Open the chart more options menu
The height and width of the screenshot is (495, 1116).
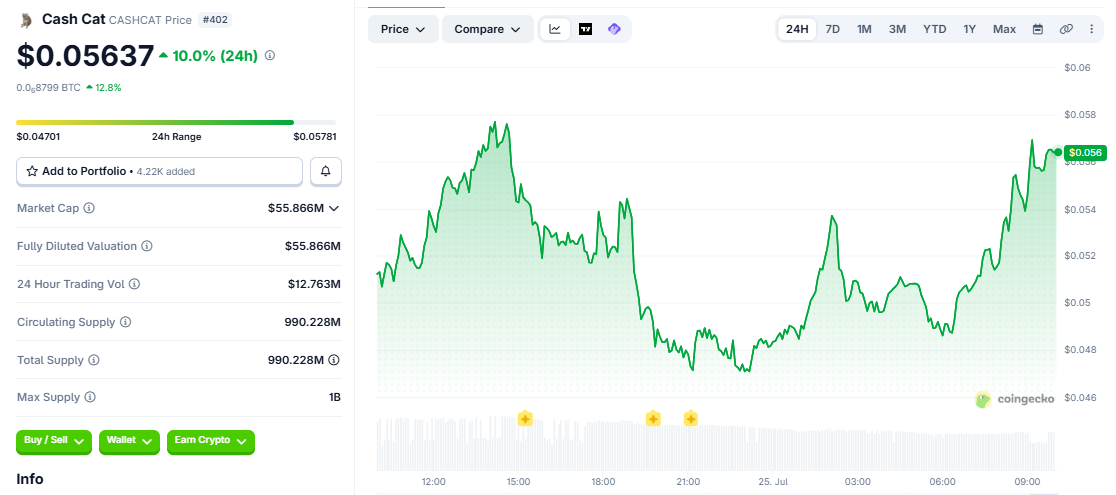(1092, 29)
